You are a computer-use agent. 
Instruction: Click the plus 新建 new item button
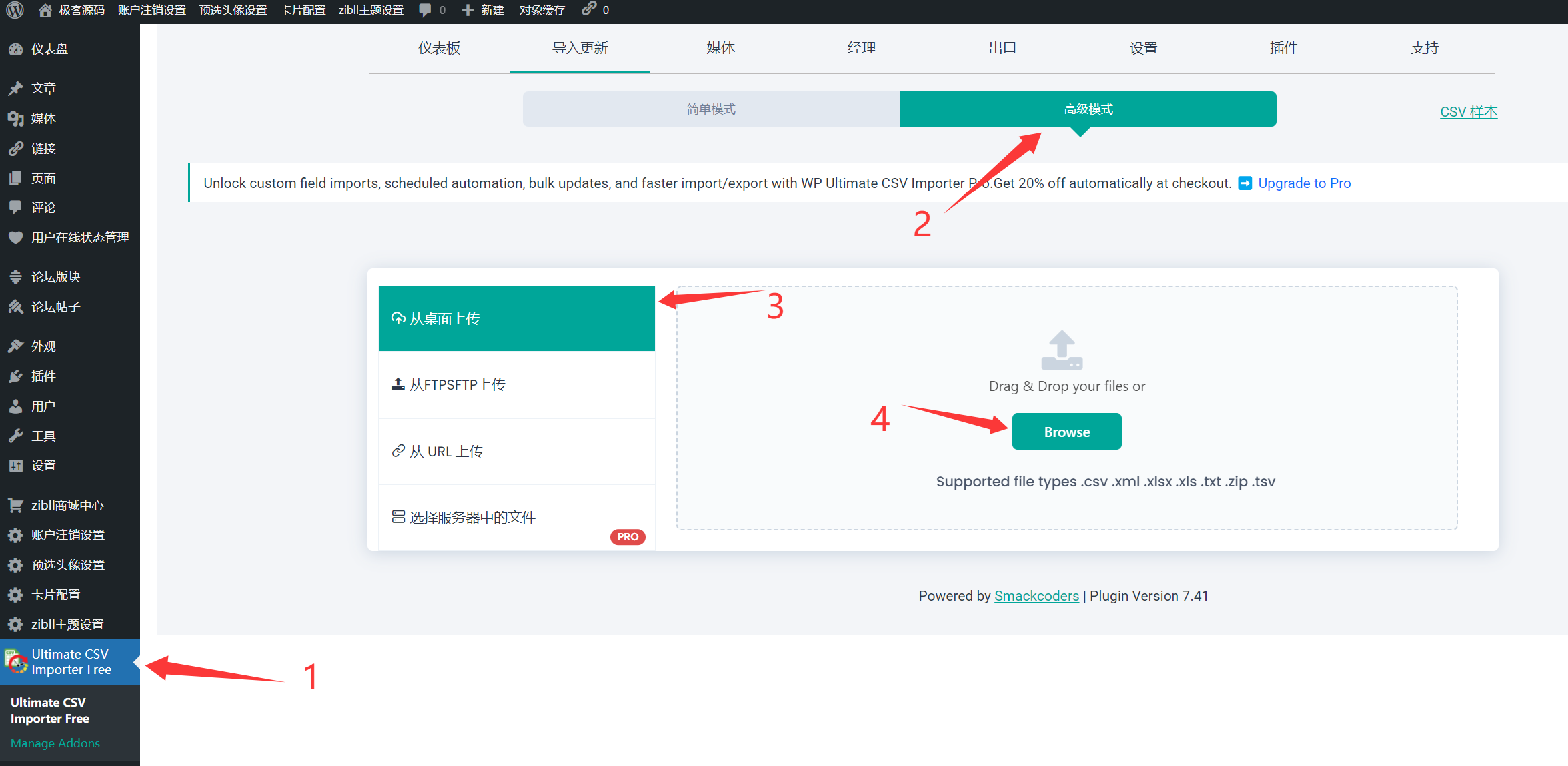point(483,10)
